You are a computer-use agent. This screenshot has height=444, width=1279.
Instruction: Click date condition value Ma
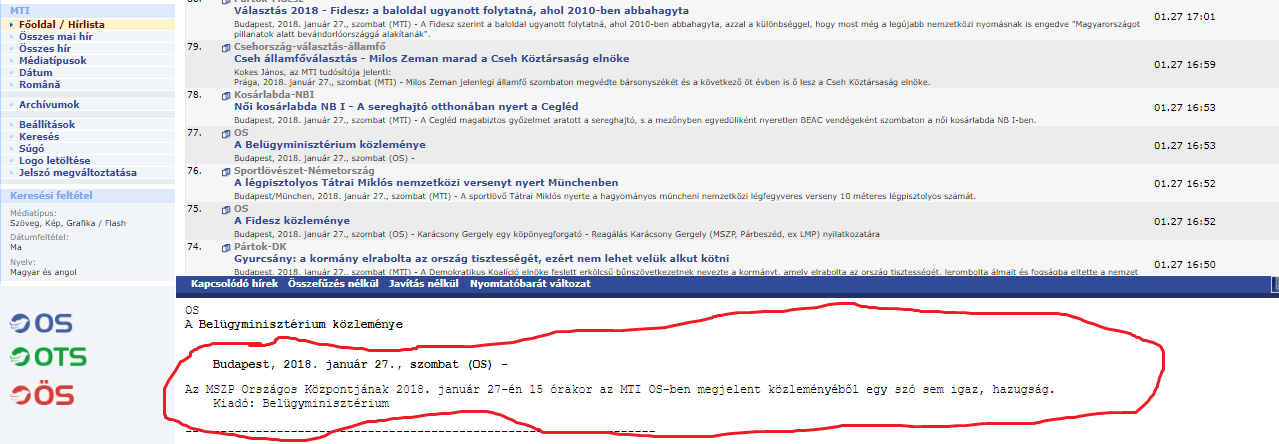click(16, 246)
